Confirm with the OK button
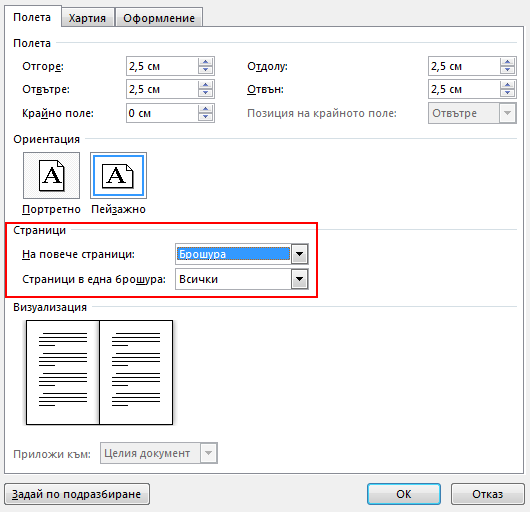The image size is (530, 512). tap(404, 494)
